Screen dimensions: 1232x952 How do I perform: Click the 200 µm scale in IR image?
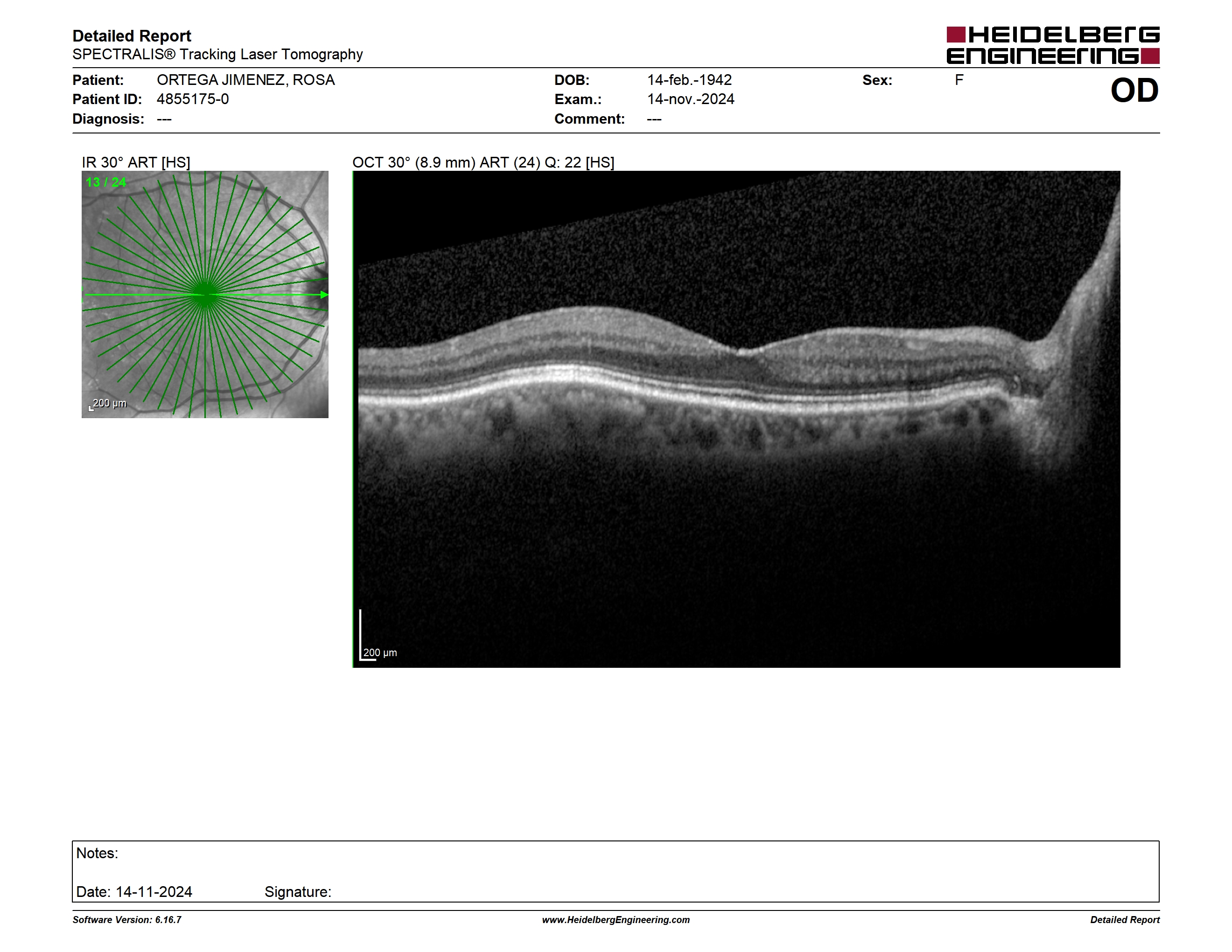pos(108,404)
